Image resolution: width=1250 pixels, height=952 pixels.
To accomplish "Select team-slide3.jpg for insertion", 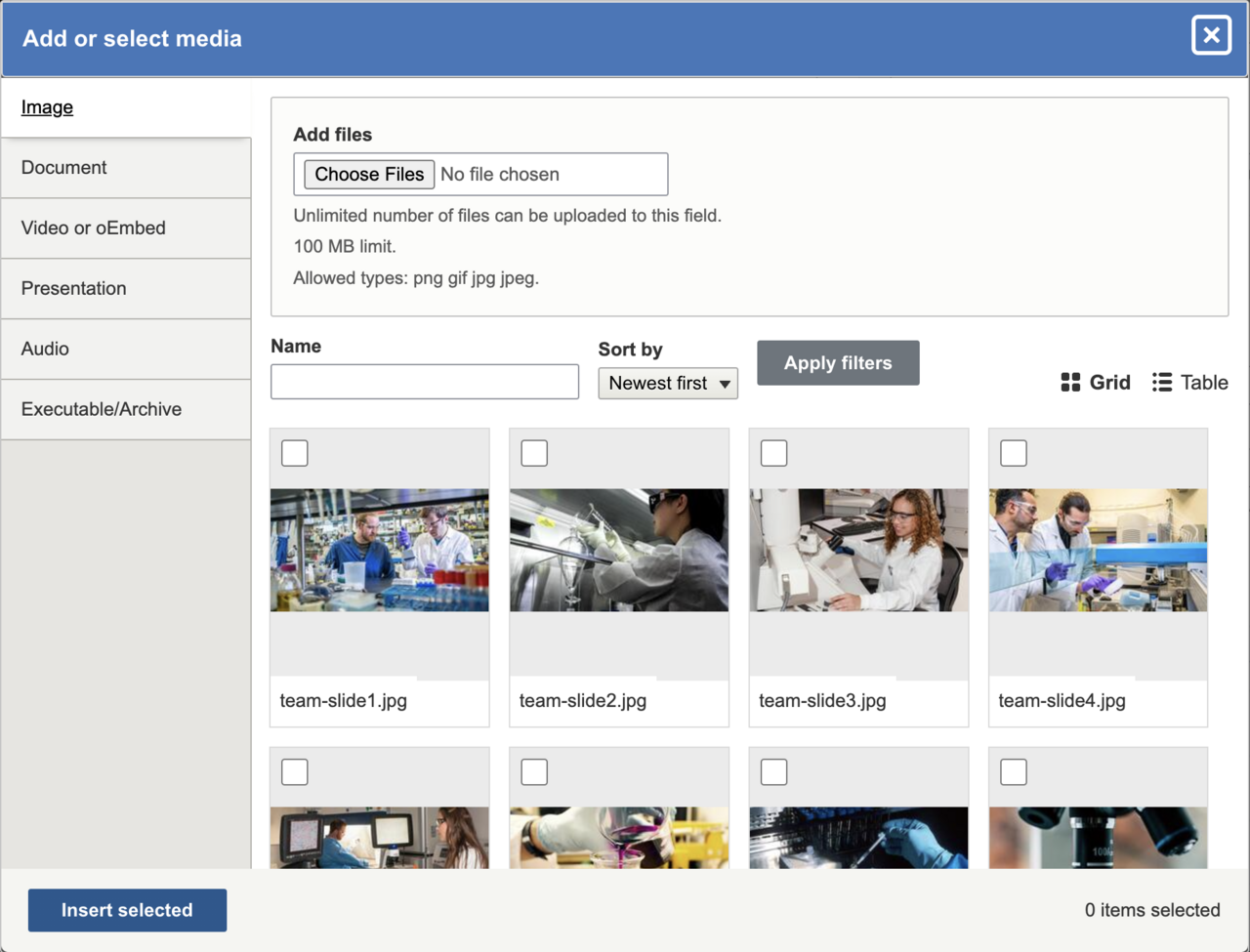I will tap(773, 452).
